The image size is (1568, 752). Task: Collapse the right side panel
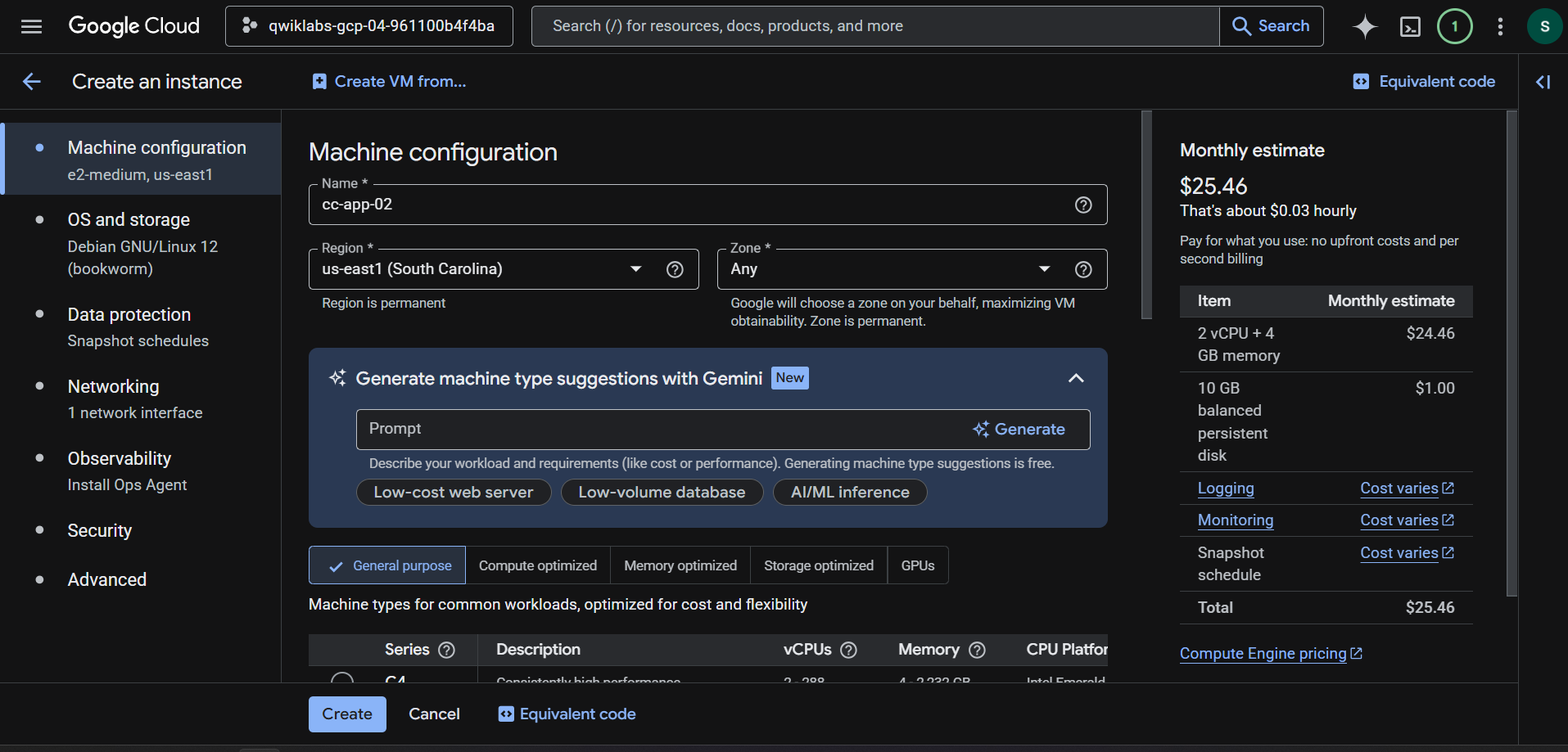click(1543, 82)
